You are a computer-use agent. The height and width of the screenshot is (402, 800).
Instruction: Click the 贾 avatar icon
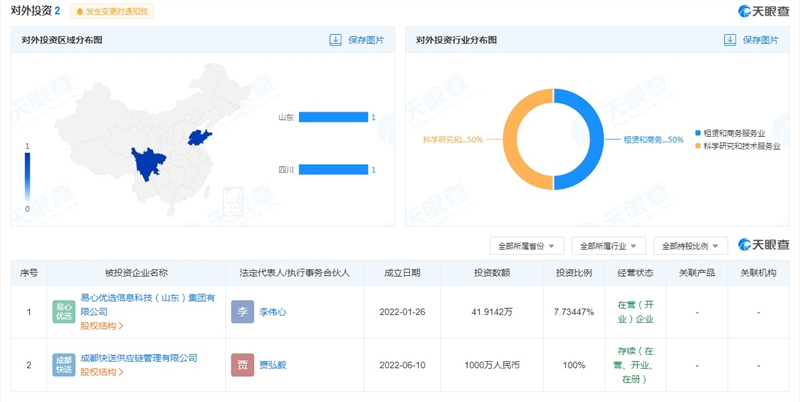click(241, 364)
